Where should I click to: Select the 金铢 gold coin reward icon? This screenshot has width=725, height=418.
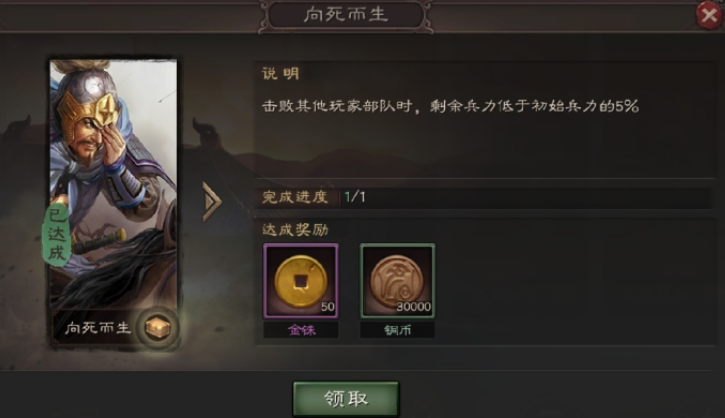pyautogui.click(x=301, y=281)
